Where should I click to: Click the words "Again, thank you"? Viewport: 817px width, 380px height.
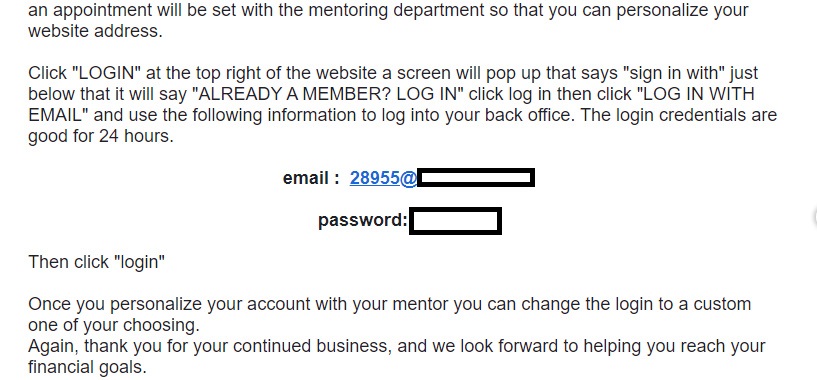tap(91, 347)
